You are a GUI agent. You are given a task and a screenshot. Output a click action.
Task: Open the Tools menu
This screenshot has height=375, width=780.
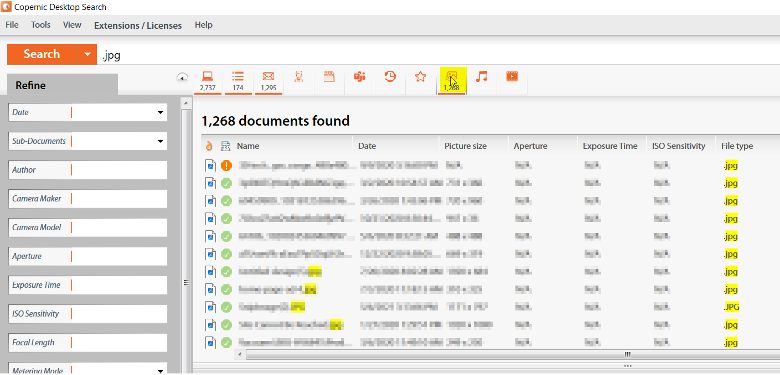pyautogui.click(x=40, y=25)
